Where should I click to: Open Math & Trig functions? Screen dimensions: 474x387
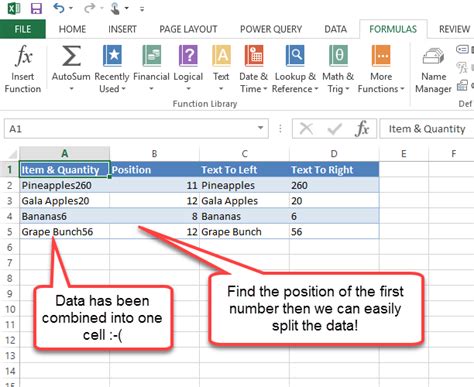point(338,69)
